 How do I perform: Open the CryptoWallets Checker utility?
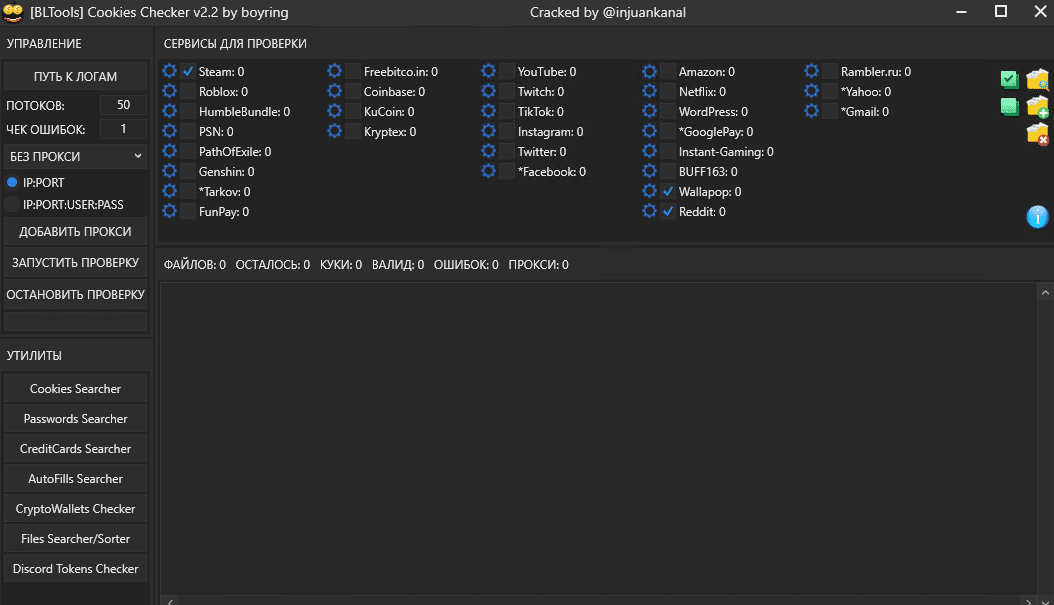(75, 509)
